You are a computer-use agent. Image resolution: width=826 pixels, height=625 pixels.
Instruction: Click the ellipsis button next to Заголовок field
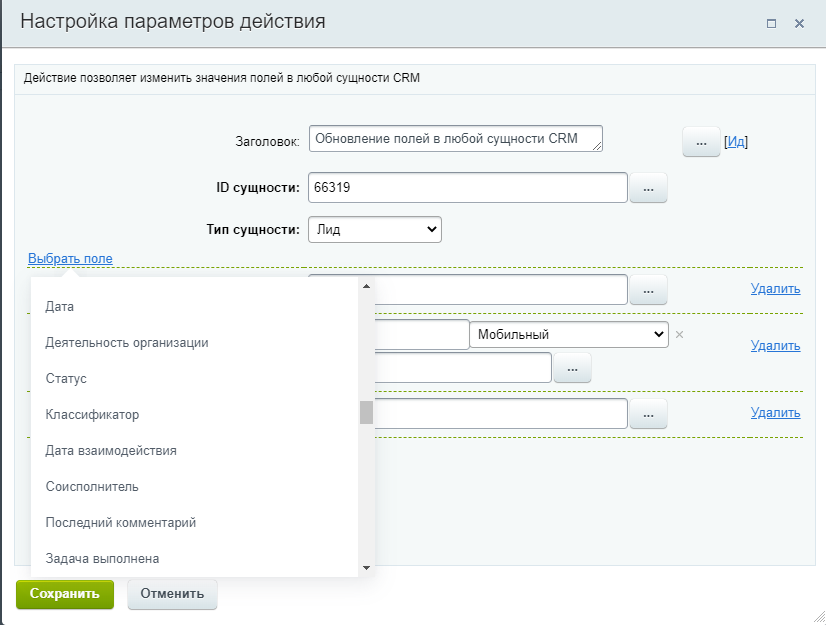coord(700,142)
